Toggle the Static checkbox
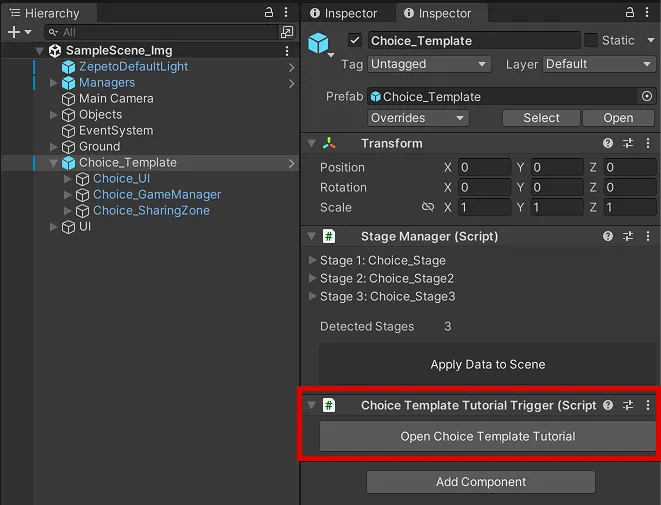661x505 pixels. tap(591, 40)
